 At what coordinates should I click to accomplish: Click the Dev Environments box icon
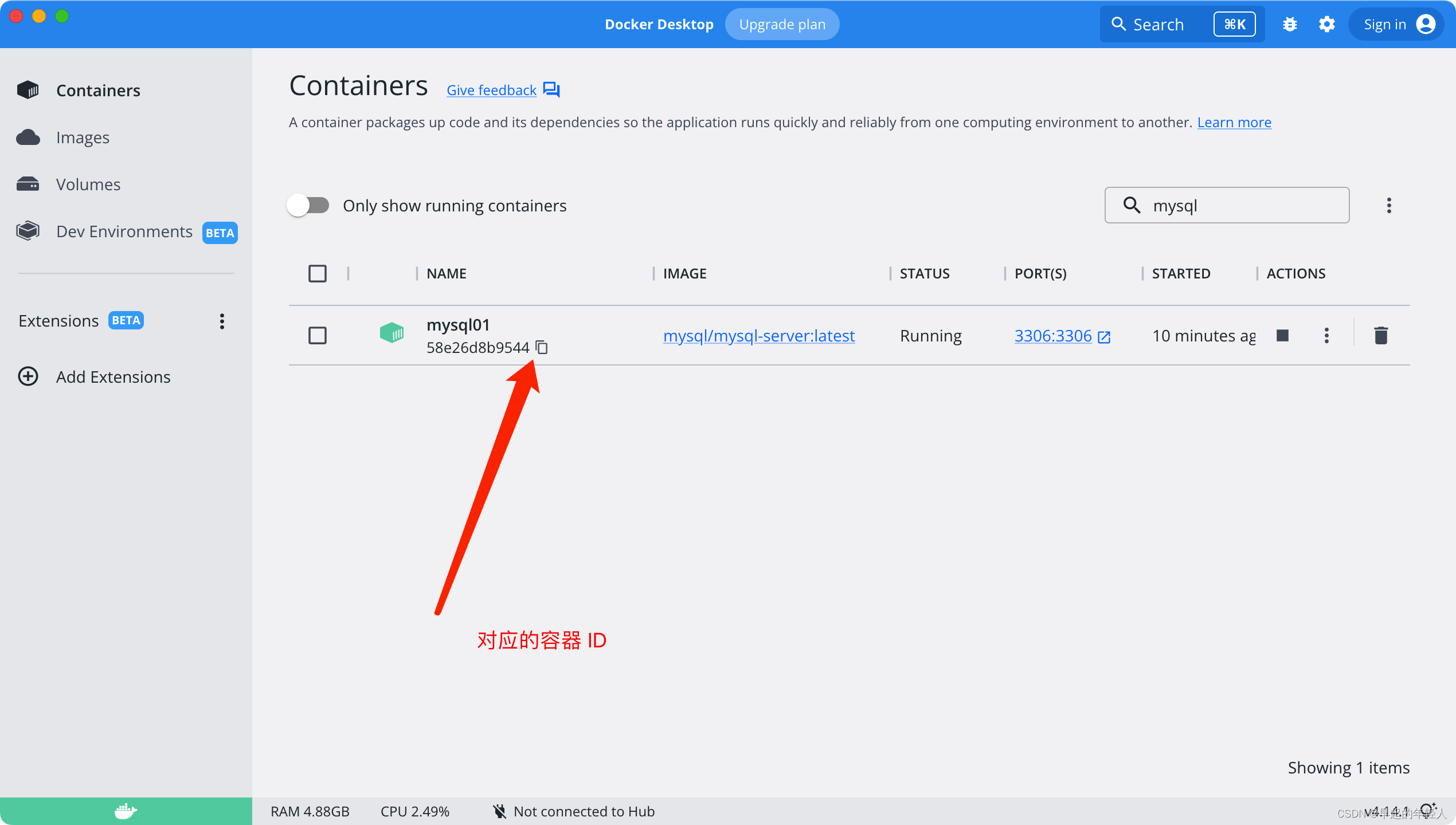[x=28, y=231]
